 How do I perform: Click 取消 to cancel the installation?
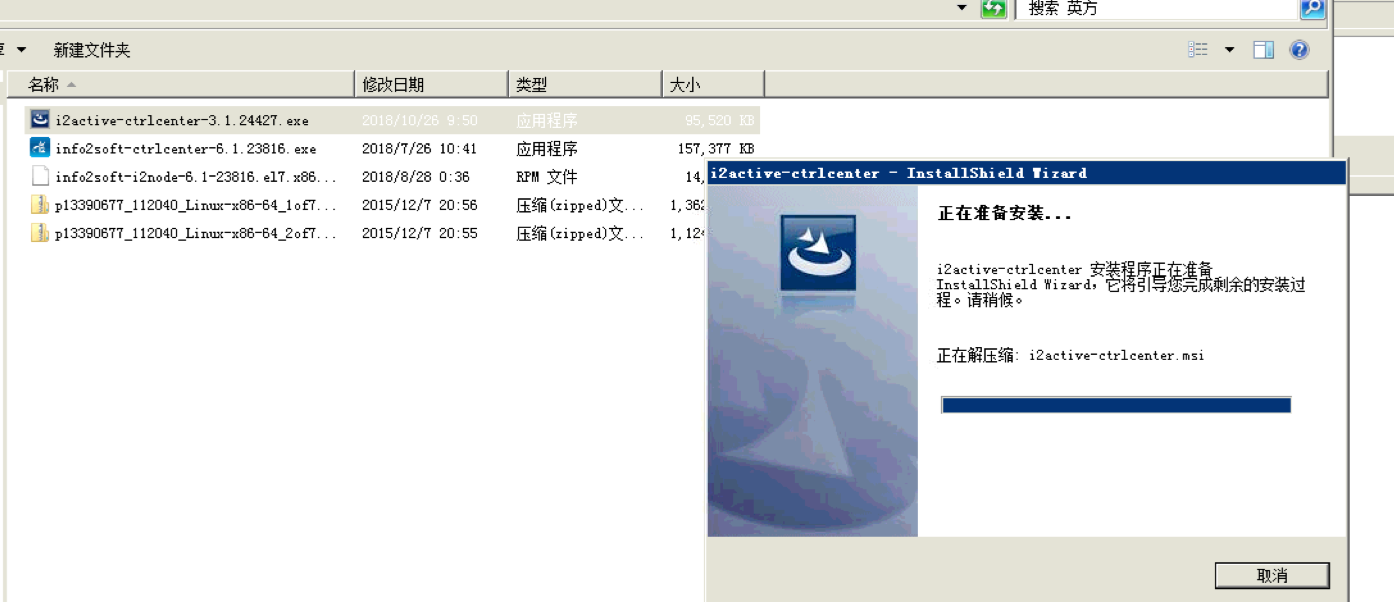click(x=1271, y=575)
